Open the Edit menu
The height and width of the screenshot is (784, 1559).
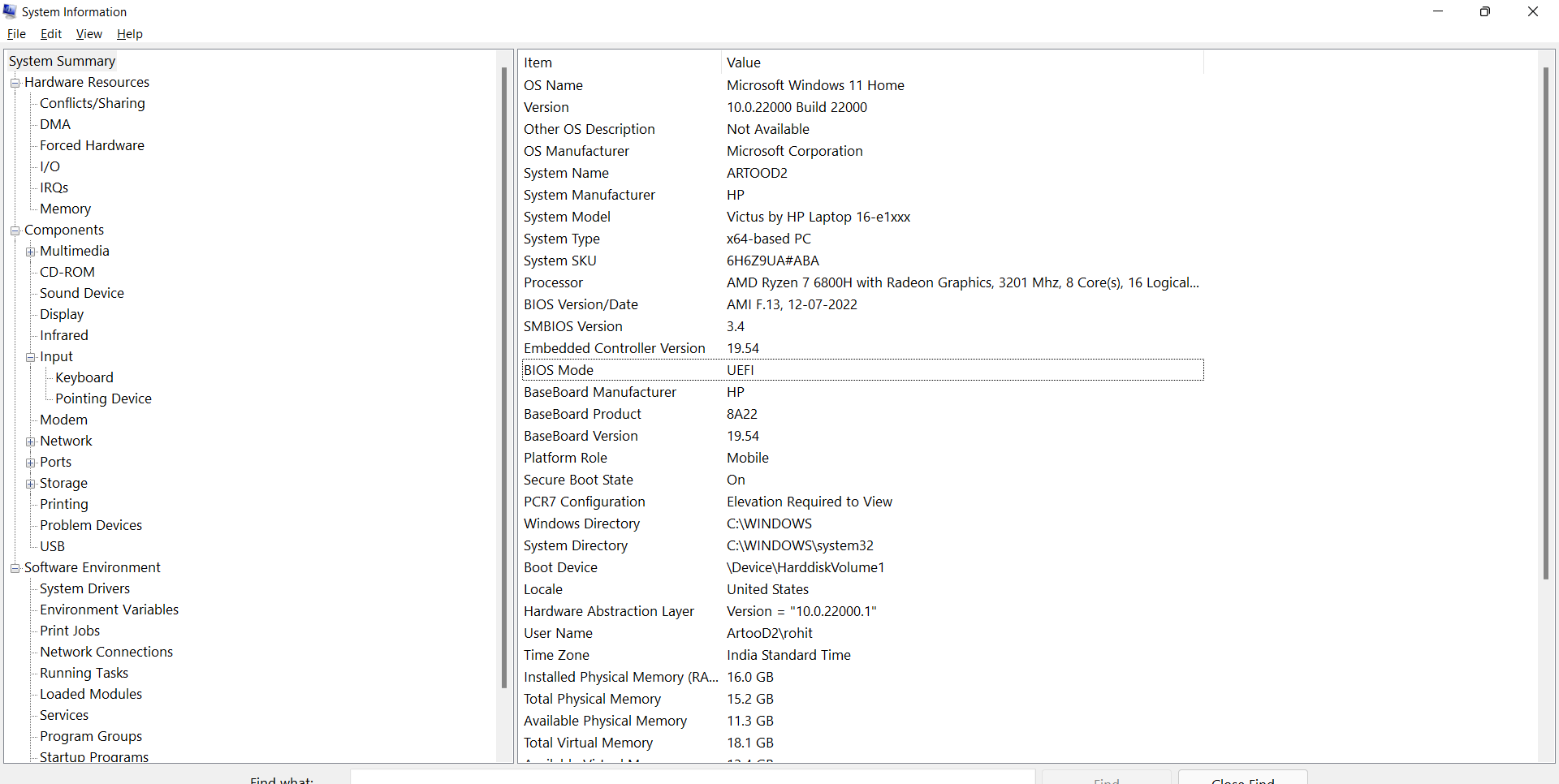tap(51, 34)
